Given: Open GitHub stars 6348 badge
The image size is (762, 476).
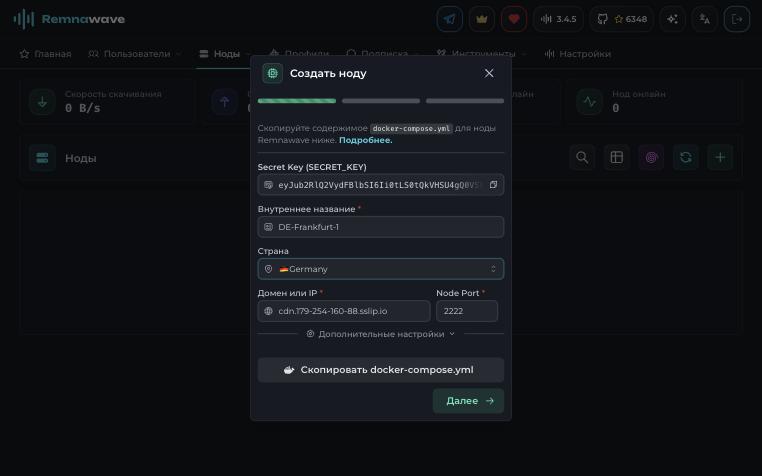Looking at the screenshot, I should [622, 19].
